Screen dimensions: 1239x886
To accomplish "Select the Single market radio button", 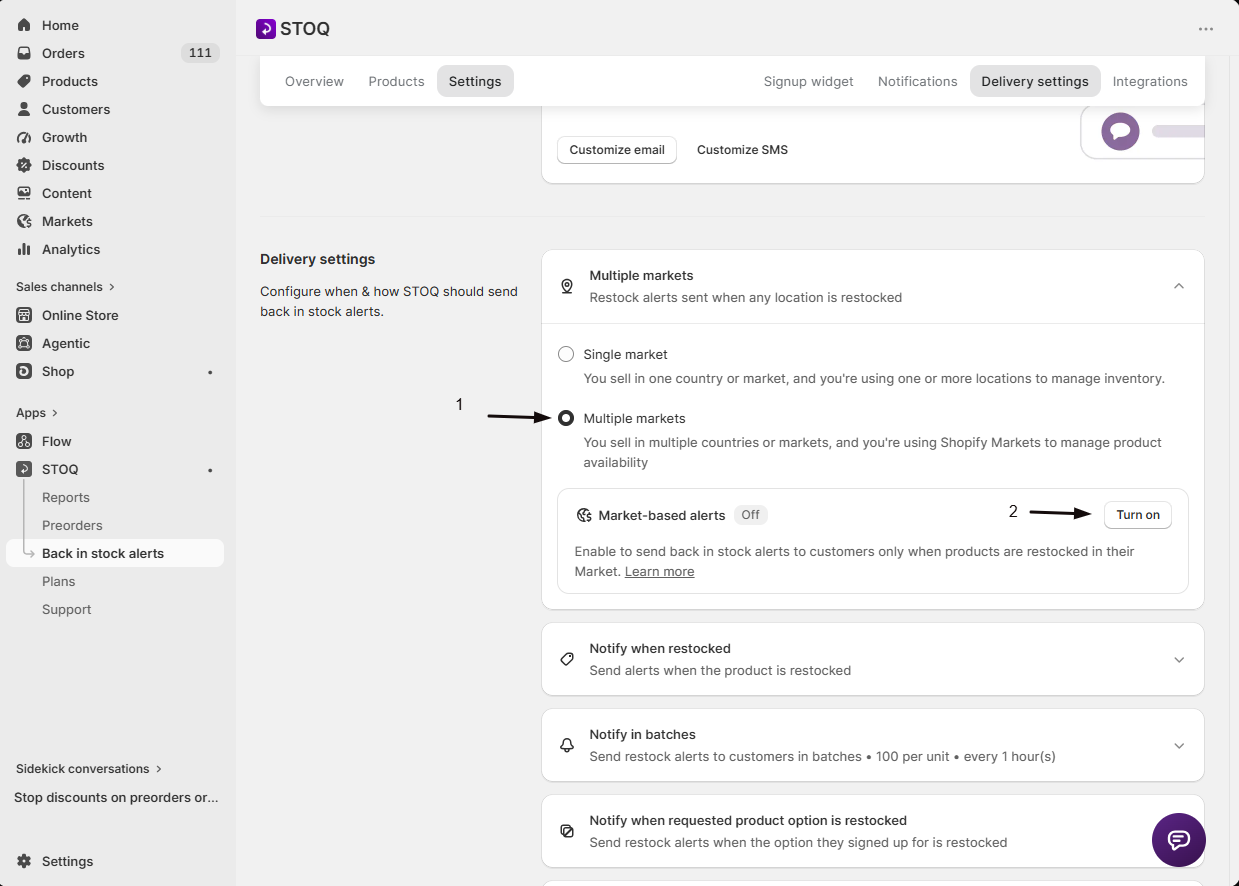I will [x=566, y=354].
